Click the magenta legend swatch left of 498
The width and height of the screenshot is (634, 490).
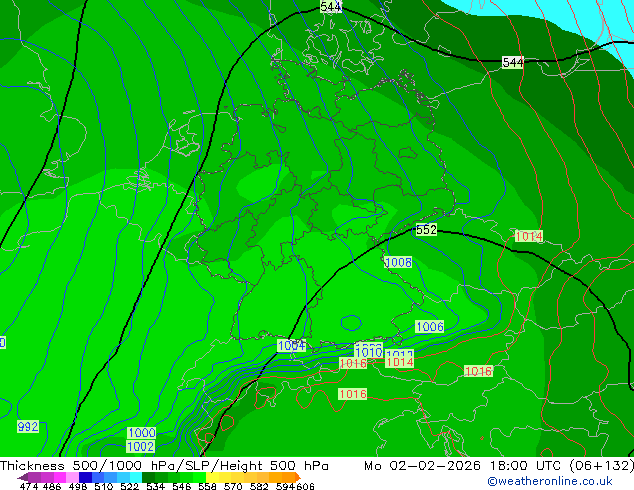(59, 477)
